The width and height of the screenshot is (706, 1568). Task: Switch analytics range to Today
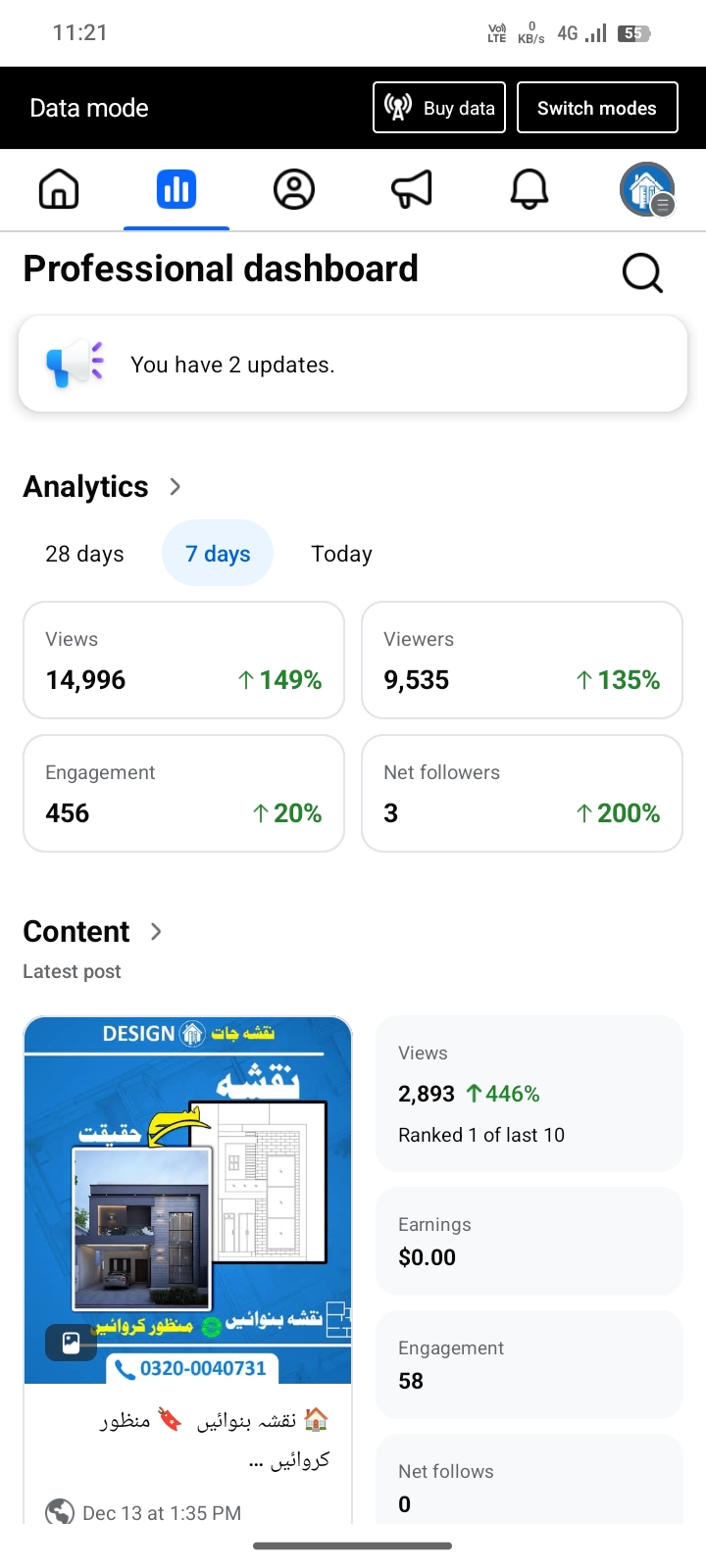pyautogui.click(x=341, y=554)
